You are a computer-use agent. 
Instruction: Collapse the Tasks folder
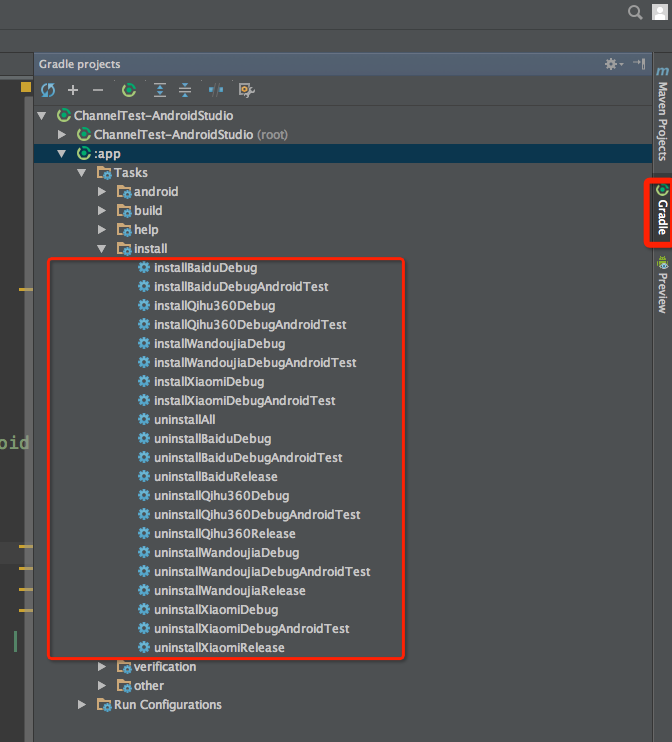[82, 173]
